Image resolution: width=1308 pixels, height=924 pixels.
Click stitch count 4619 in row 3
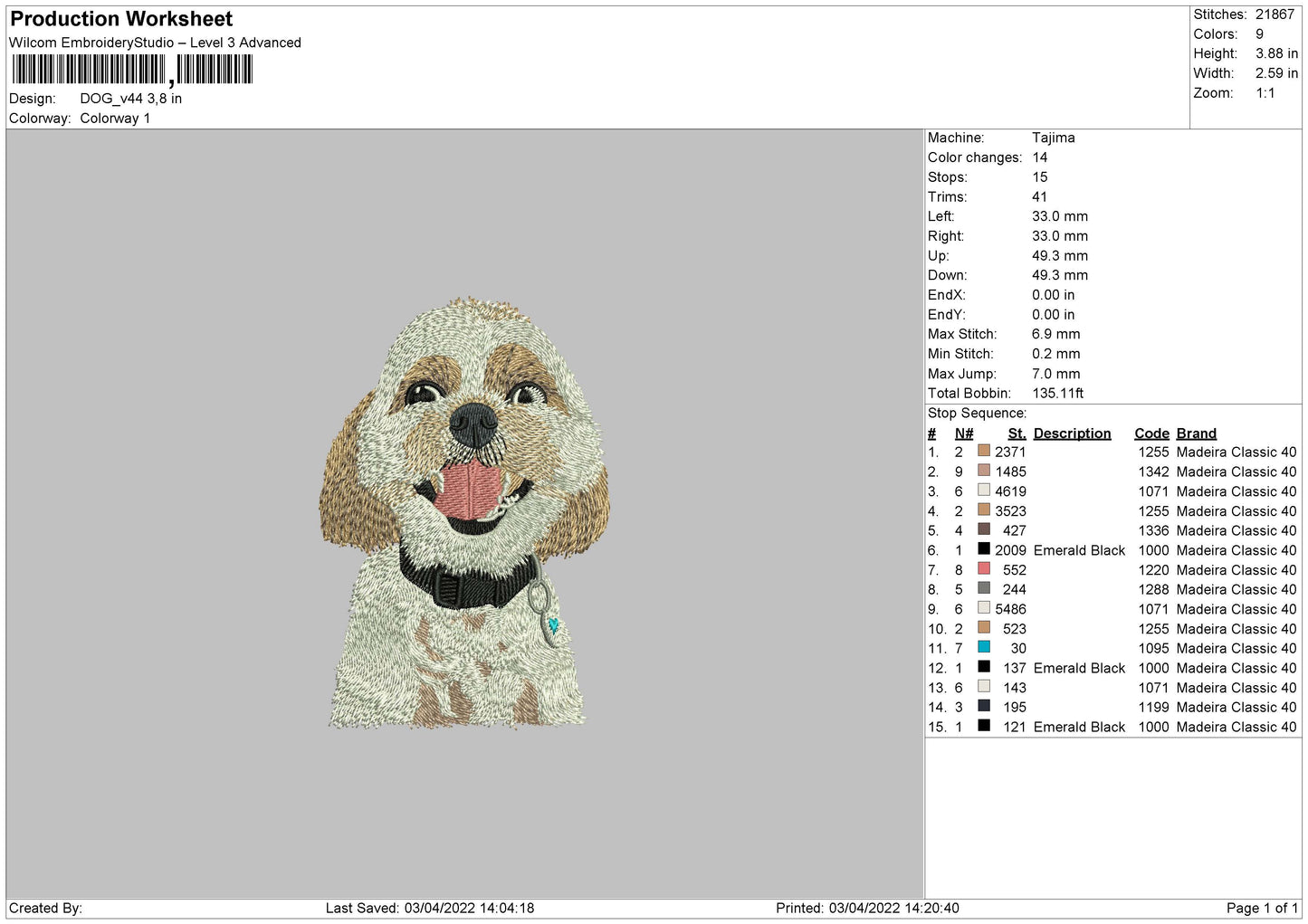tap(1011, 491)
